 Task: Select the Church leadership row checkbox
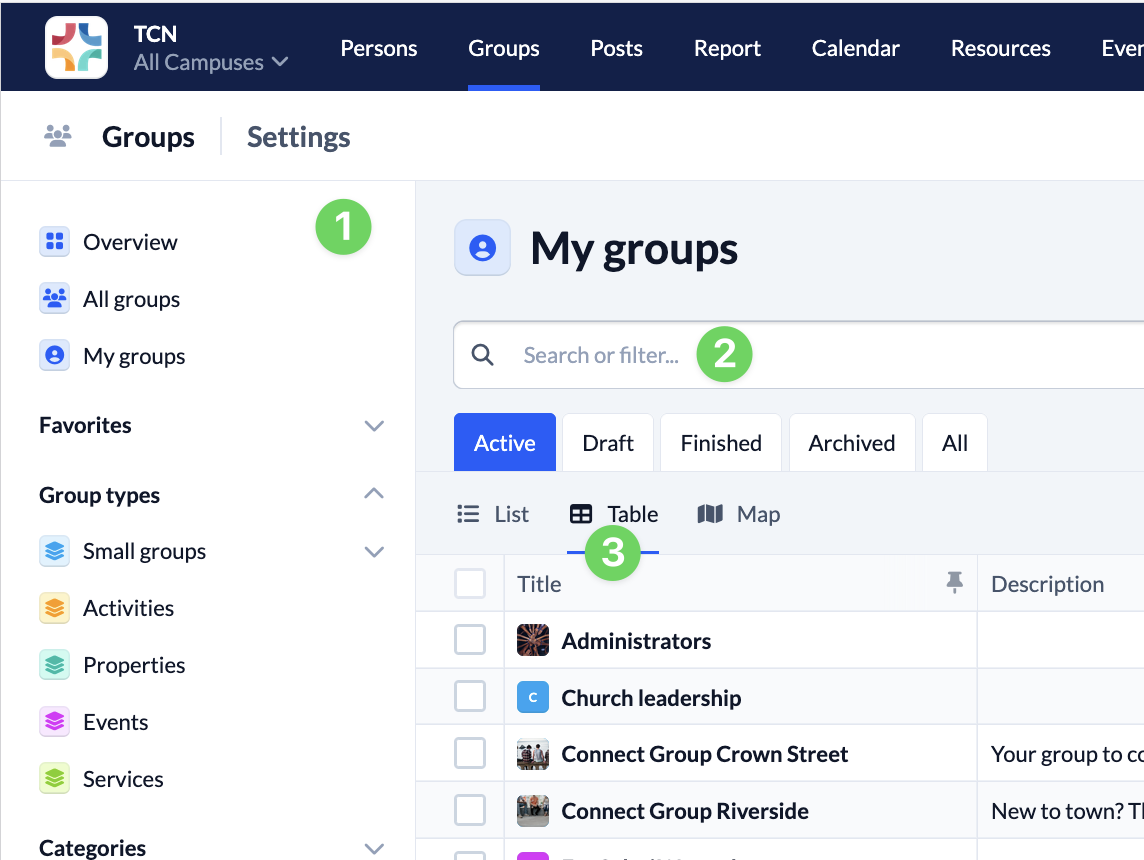click(470, 697)
